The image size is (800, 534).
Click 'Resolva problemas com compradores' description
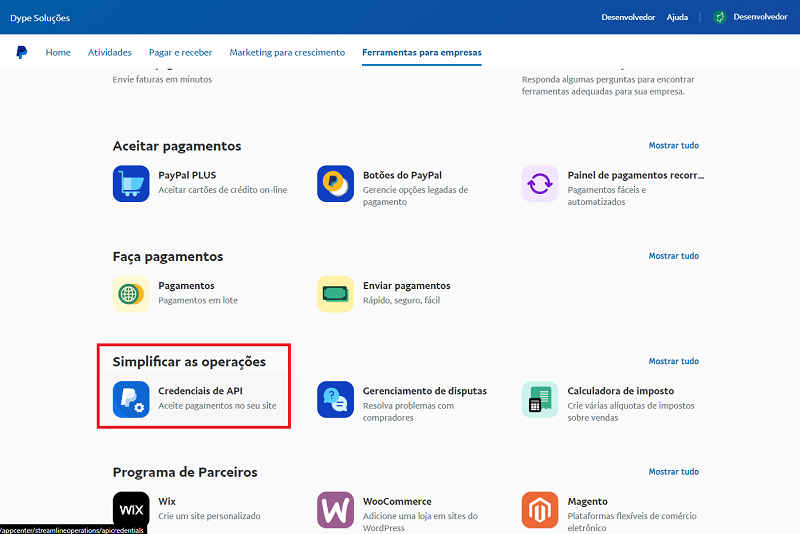(x=408, y=412)
